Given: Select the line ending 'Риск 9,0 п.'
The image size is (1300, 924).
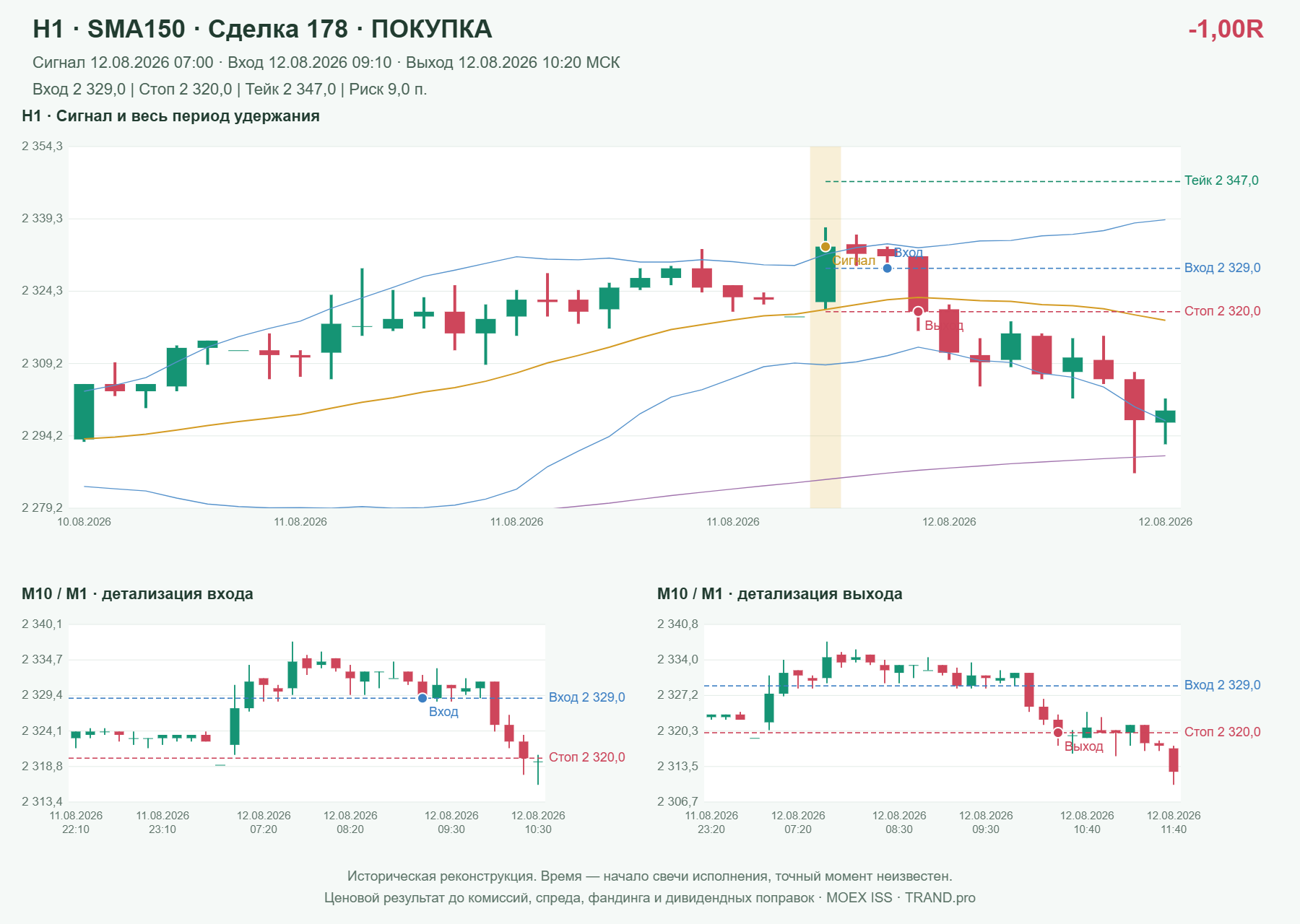Looking at the screenshot, I should click(x=230, y=90).
